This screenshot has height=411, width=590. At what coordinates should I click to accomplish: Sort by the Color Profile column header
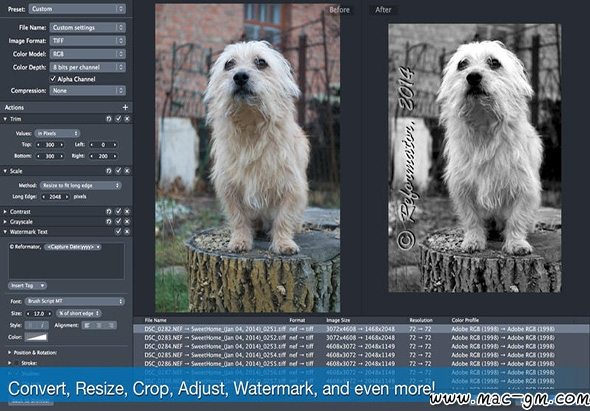click(465, 320)
